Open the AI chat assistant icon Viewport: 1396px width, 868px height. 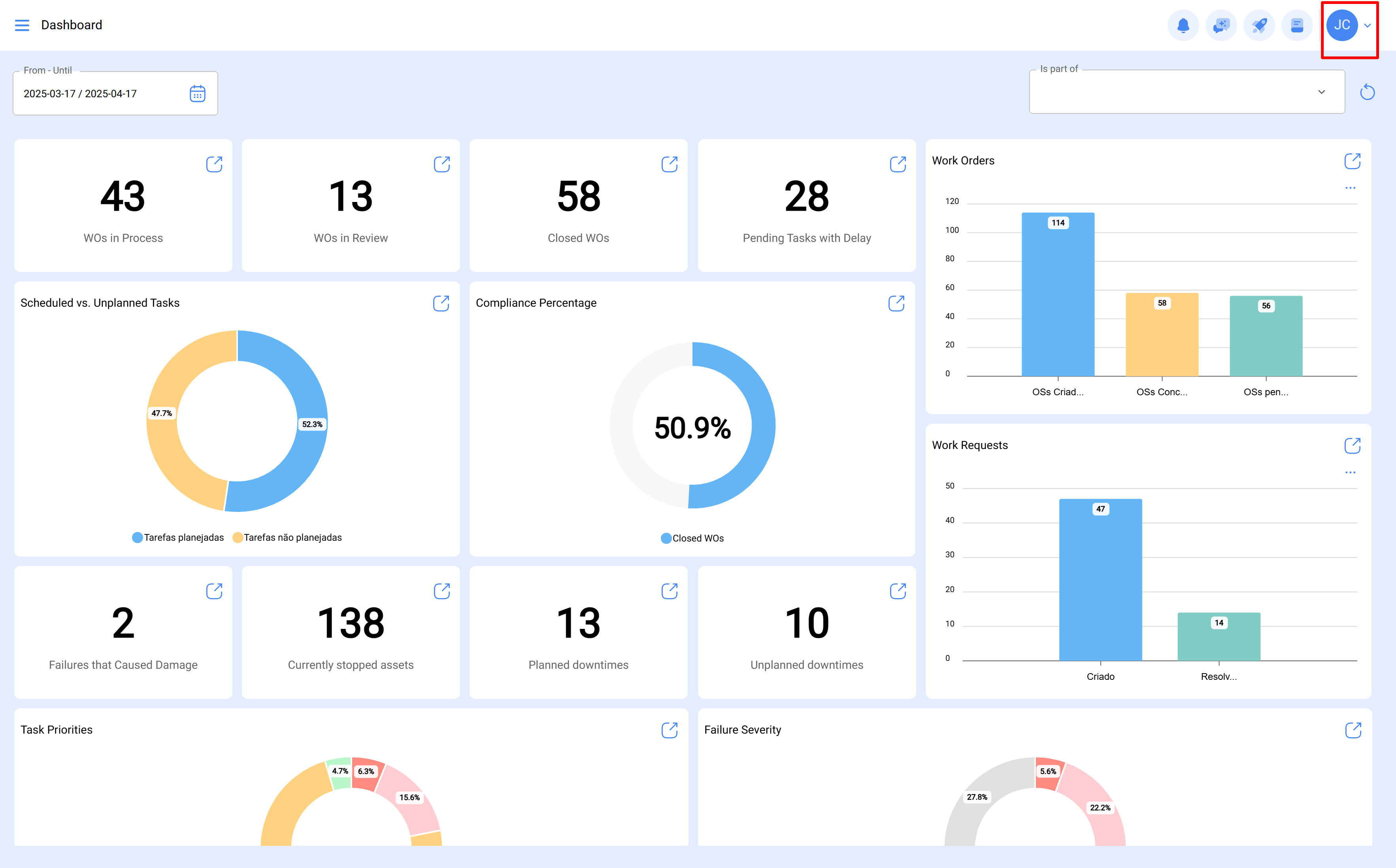(x=1221, y=25)
